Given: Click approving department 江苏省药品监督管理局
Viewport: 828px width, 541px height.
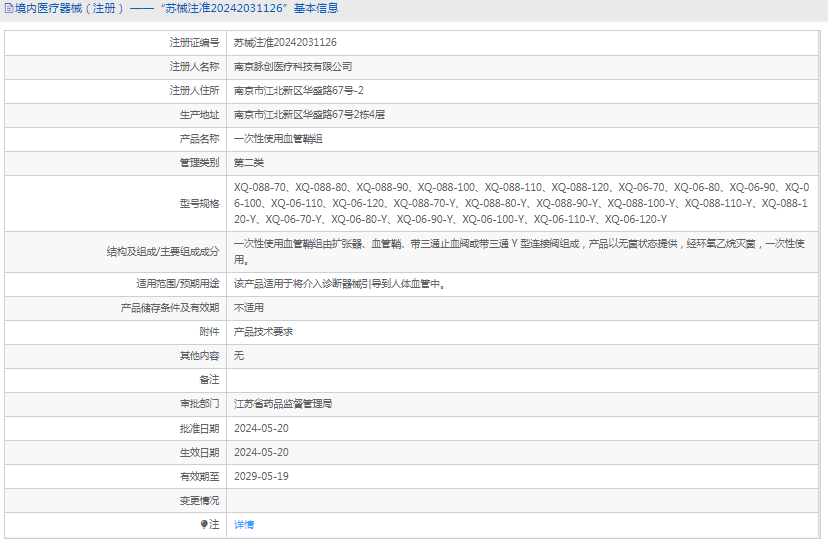Looking at the screenshot, I should 283,404.
